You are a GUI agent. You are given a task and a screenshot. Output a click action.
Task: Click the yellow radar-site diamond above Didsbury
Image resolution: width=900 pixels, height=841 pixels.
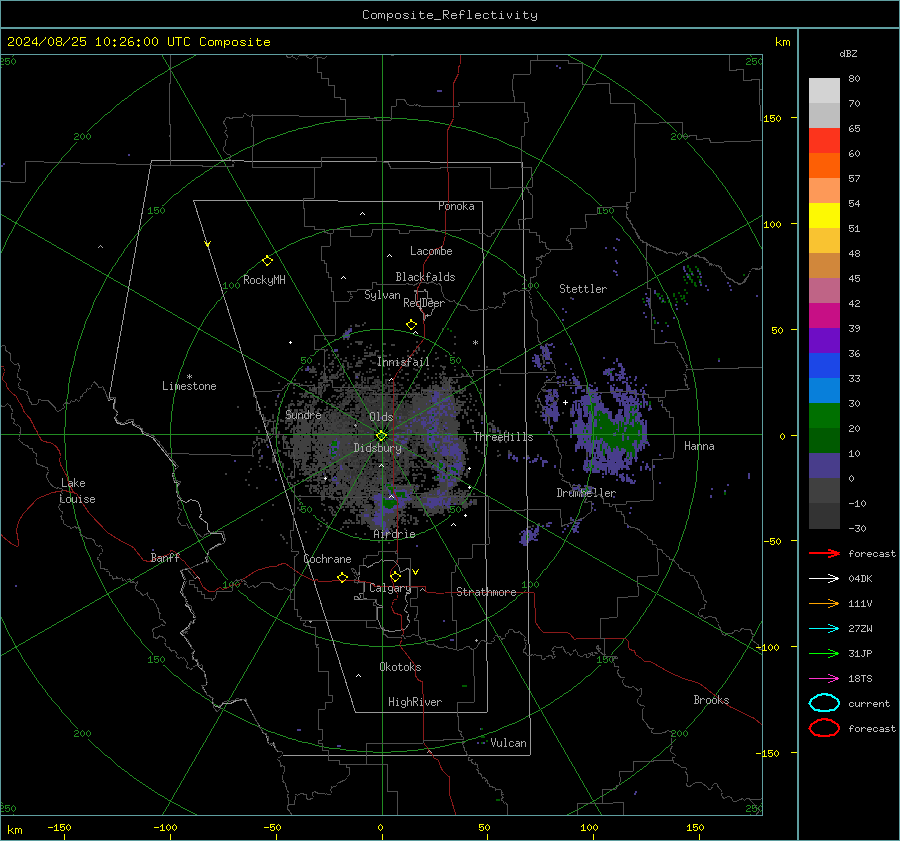381,436
